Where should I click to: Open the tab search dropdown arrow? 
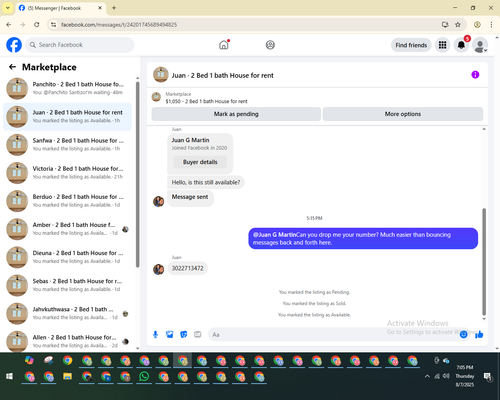8,8
